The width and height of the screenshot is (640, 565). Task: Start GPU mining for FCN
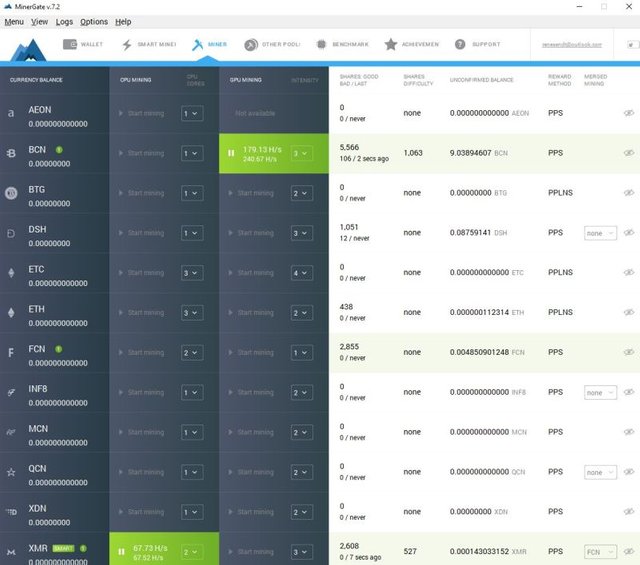pyautogui.click(x=251, y=353)
